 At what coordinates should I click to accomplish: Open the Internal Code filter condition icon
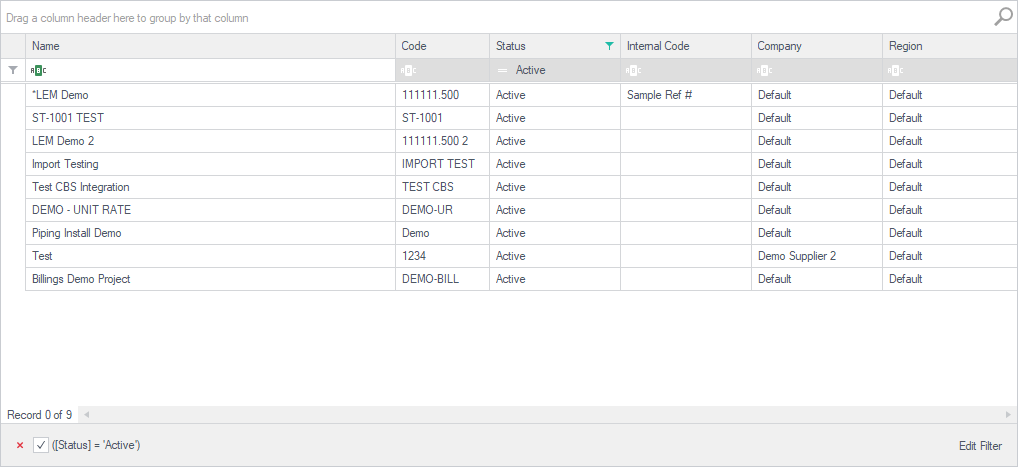click(634, 70)
